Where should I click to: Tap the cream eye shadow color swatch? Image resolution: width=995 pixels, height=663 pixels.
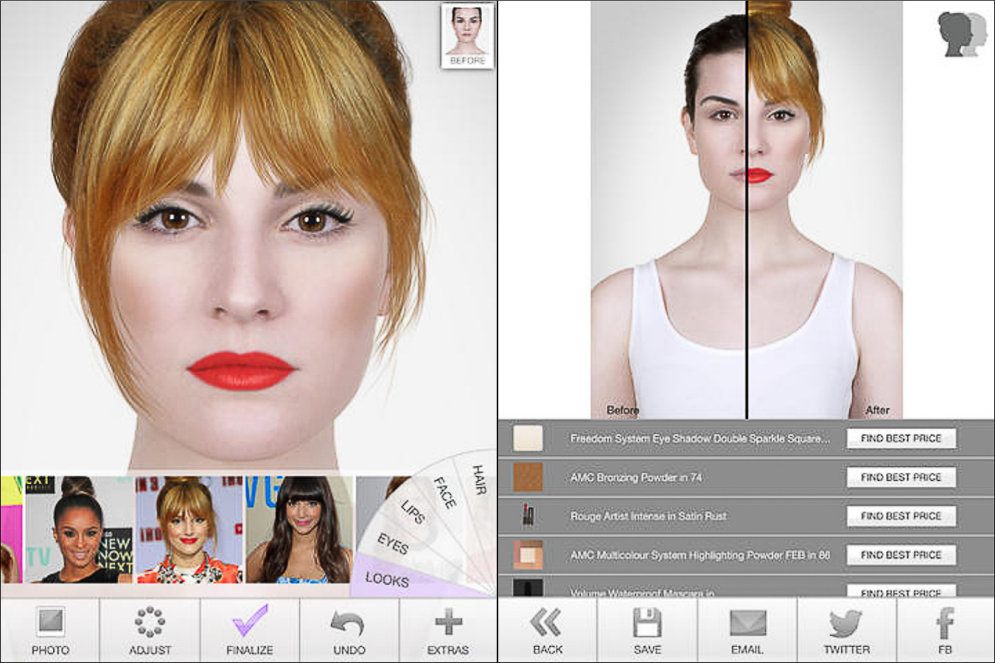(528, 438)
